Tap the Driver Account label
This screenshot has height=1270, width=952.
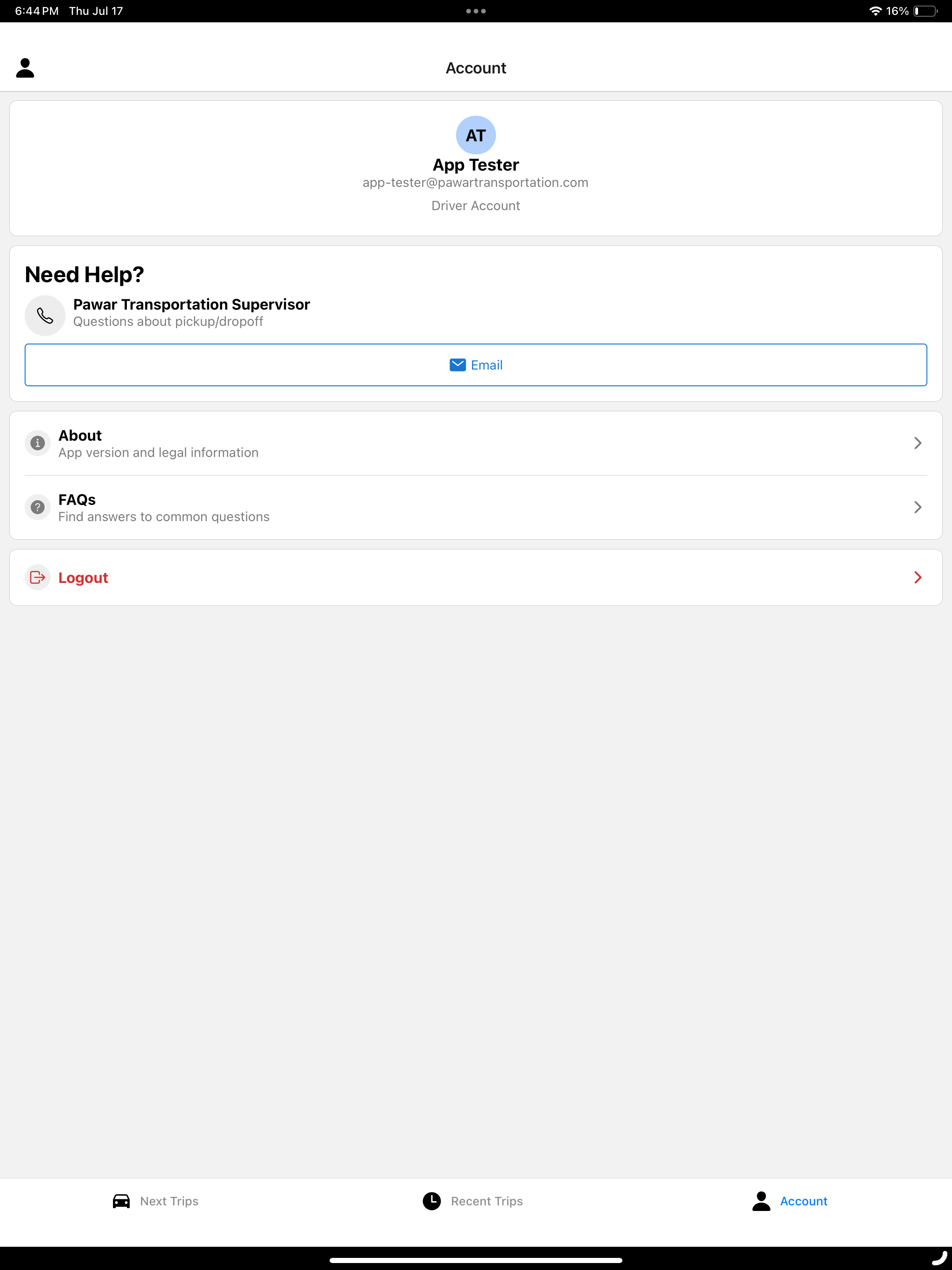(x=476, y=205)
